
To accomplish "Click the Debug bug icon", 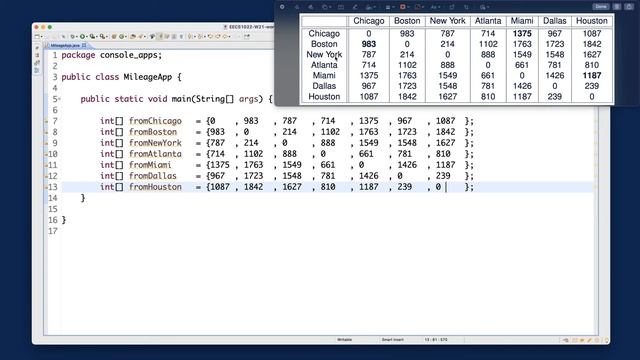I will [x=73, y=37].
